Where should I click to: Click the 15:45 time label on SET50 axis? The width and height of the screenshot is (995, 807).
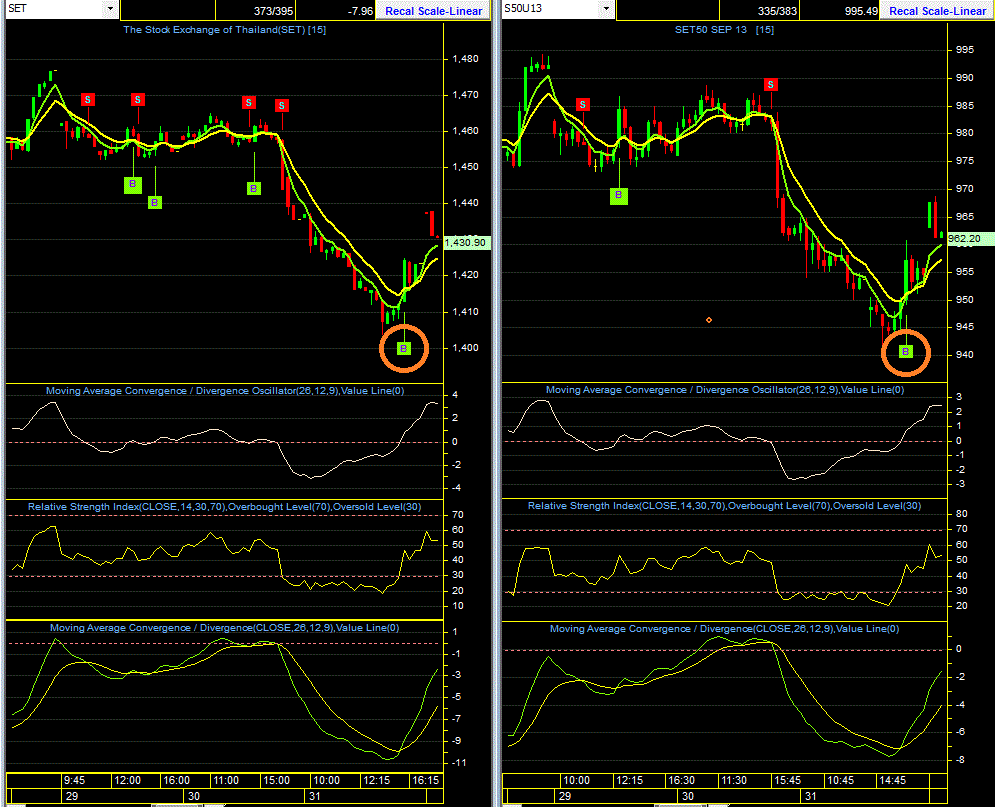(787, 780)
